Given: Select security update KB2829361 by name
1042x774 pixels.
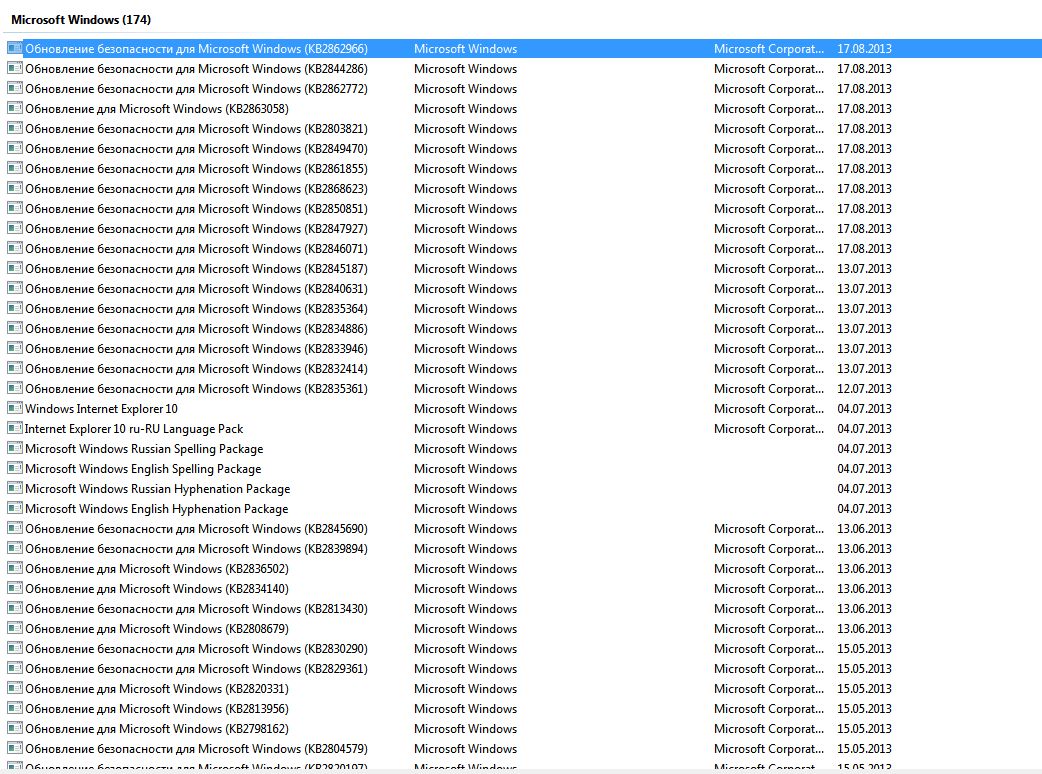Looking at the screenshot, I should click(x=196, y=669).
